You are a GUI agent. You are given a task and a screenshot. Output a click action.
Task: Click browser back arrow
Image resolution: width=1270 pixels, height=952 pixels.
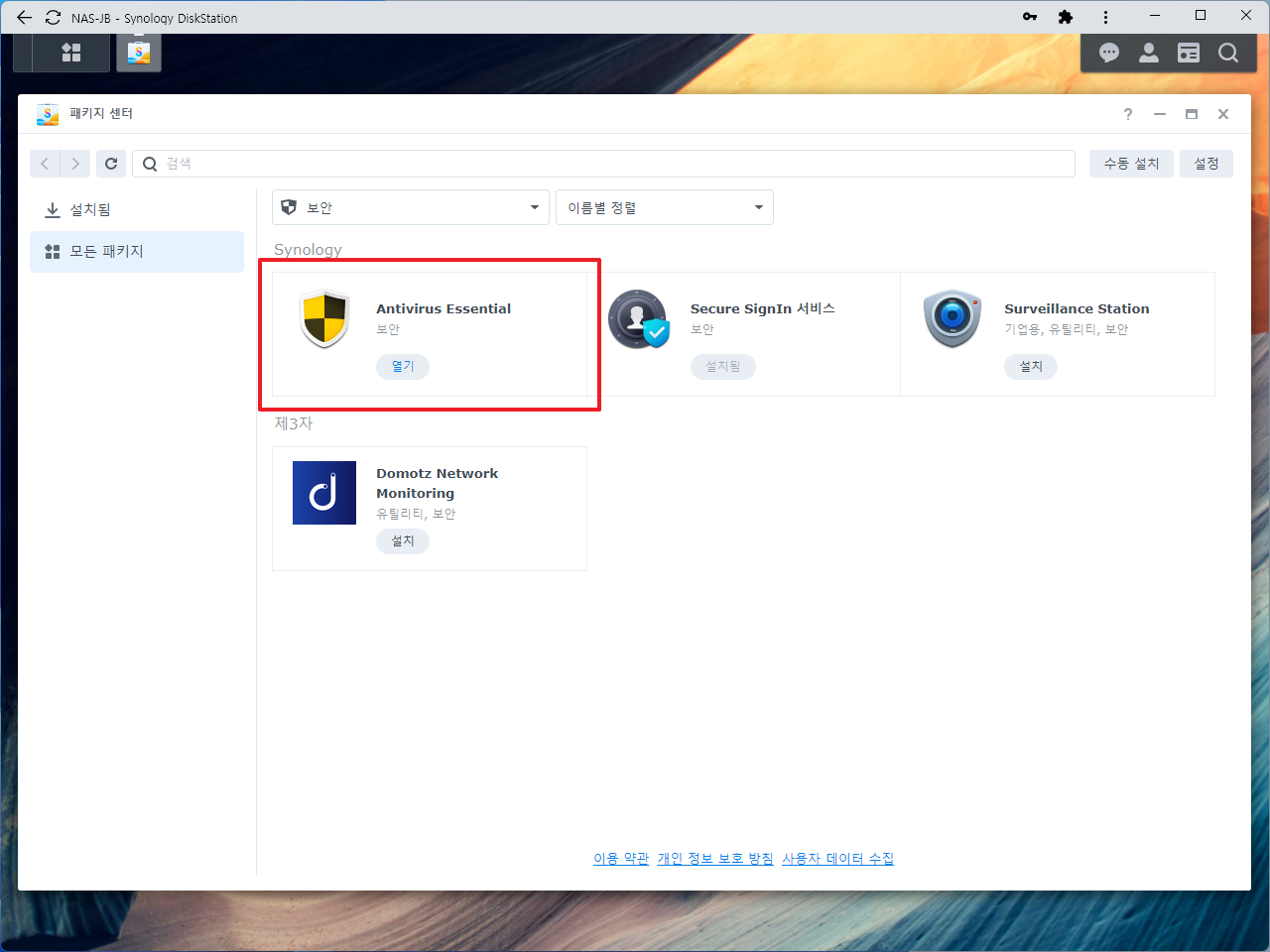(24, 17)
